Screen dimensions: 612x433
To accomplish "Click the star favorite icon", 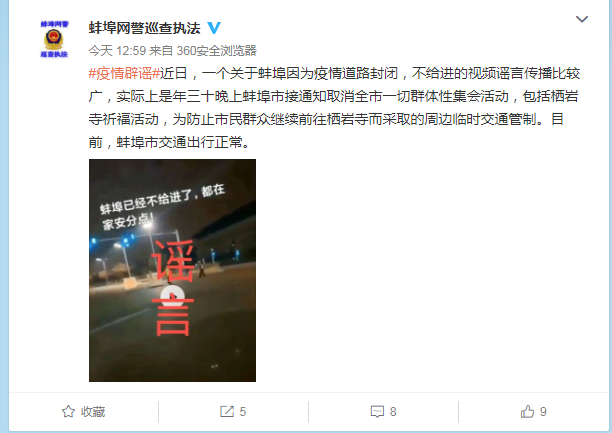I will (x=68, y=412).
